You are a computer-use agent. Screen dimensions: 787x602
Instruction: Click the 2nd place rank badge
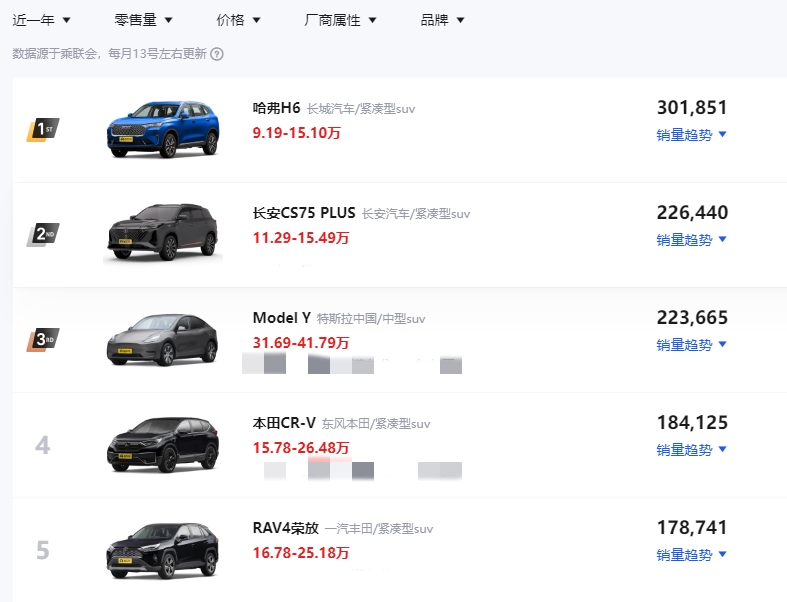(x=42, y=235)
